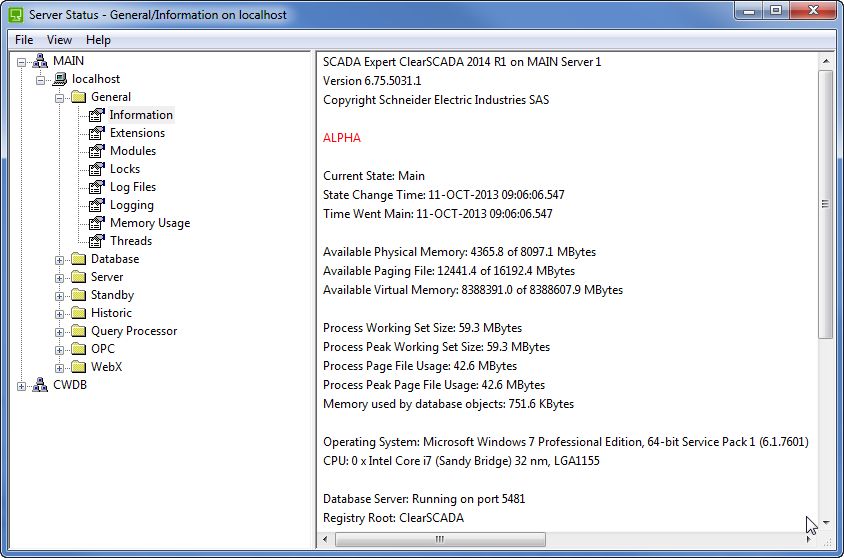Open the File menu
The width and height of the screenshot is (844, 558).
point(24,40)
